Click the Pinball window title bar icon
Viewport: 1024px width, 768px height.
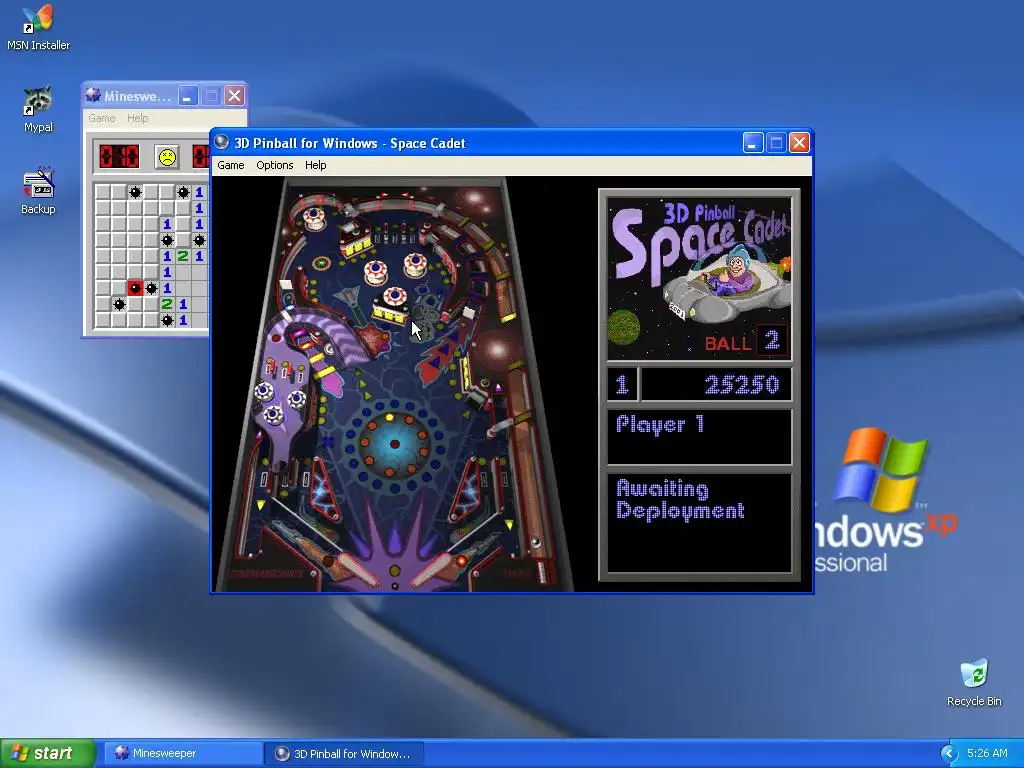(222, 142)
